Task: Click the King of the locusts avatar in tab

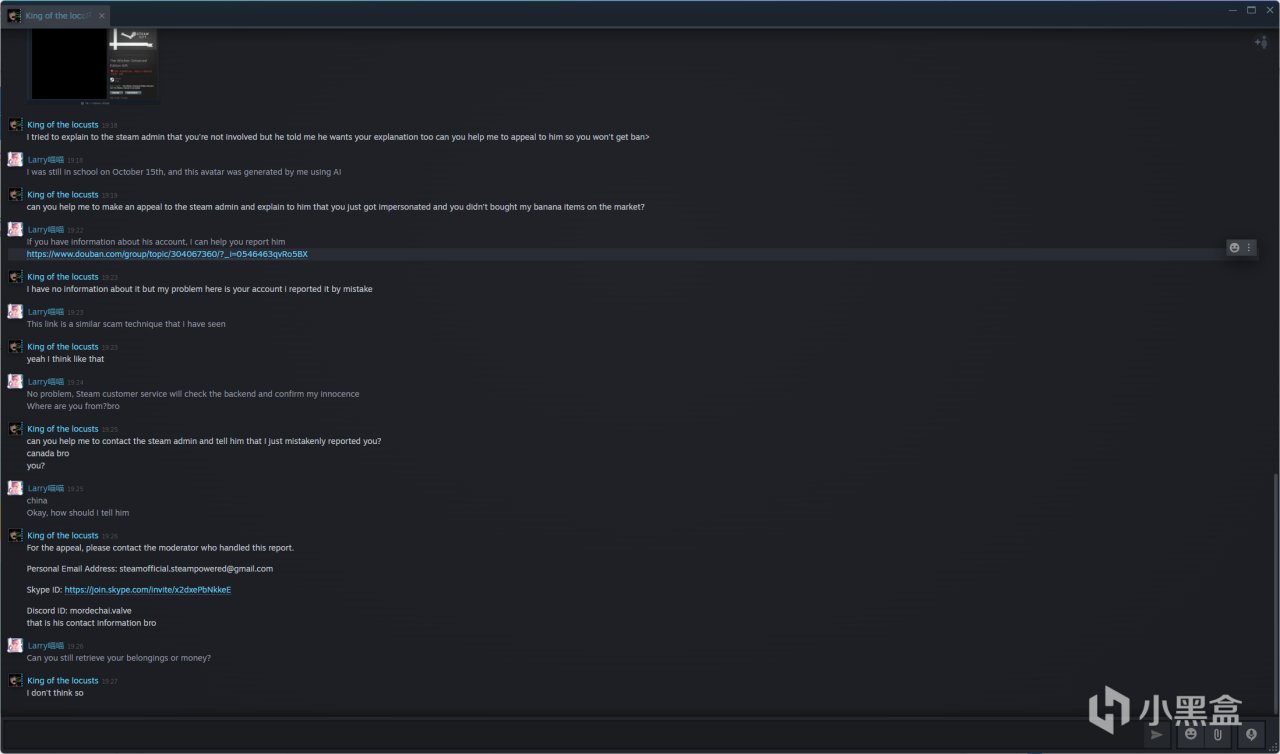Action: coord(15,16)
